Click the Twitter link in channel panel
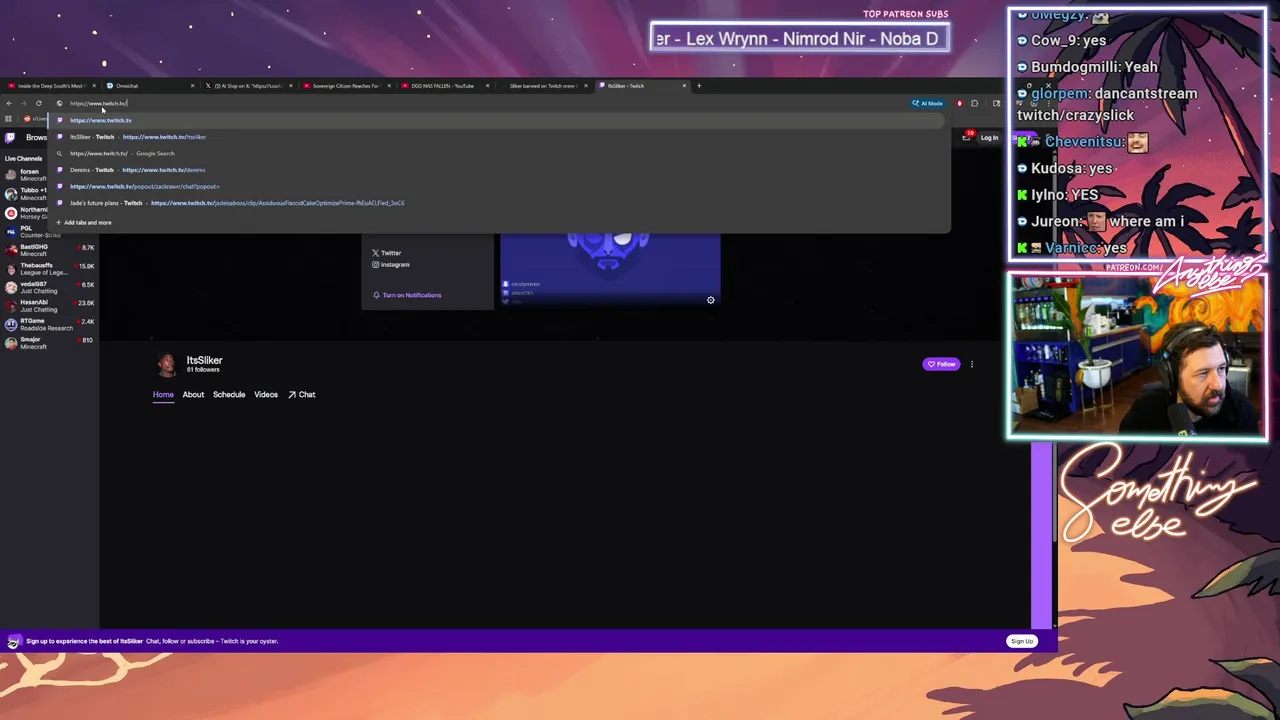The width and height of the screenshot is (1280, 720). 387,253
